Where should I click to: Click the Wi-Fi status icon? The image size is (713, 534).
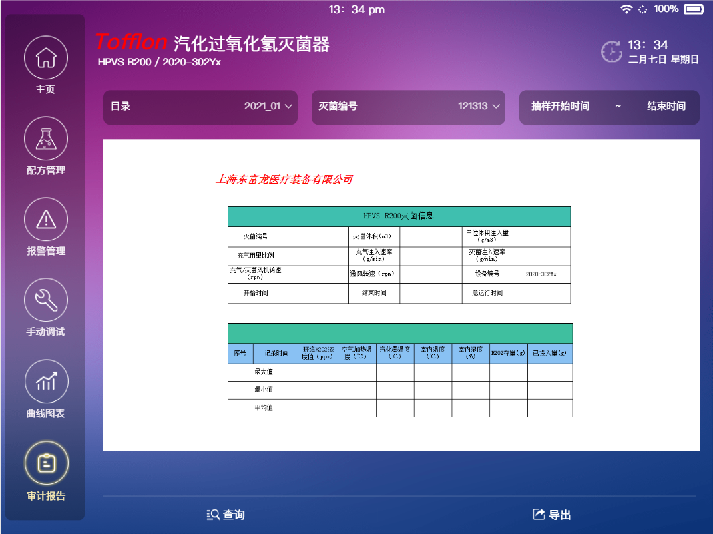click(627, 9)
